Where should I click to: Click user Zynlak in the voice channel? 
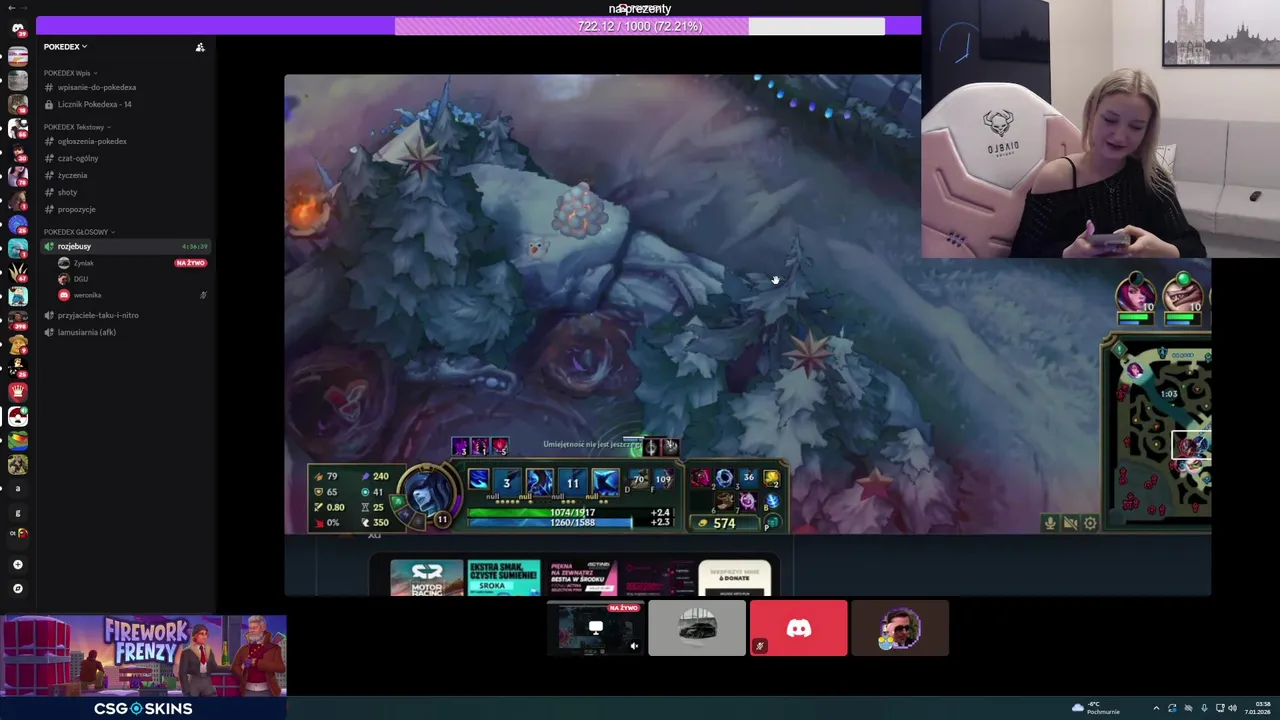[83, 263]
